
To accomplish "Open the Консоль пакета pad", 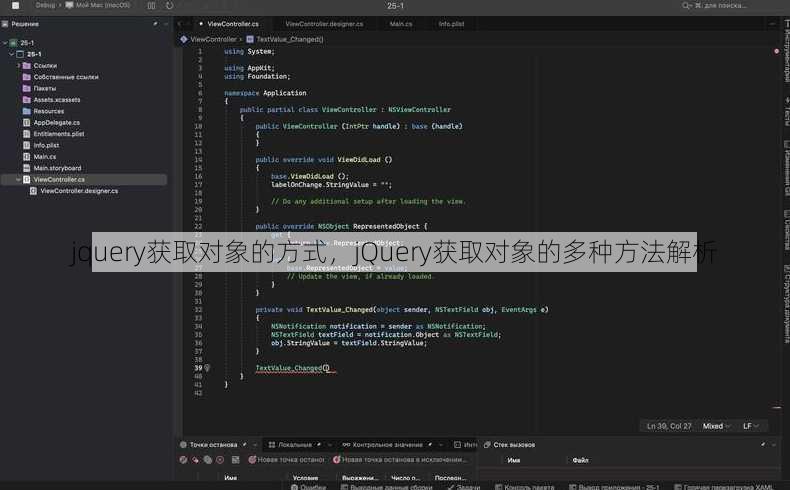I will (x=524, y=487).
